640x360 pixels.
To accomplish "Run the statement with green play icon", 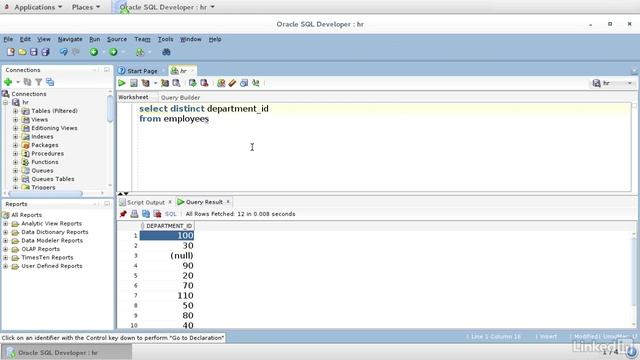I will point(122,83).
